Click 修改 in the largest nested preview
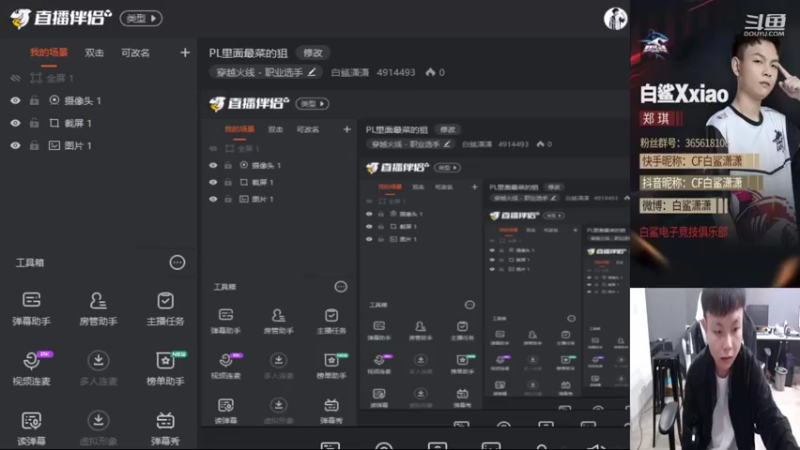800x450 pixels. pos(447,130)
